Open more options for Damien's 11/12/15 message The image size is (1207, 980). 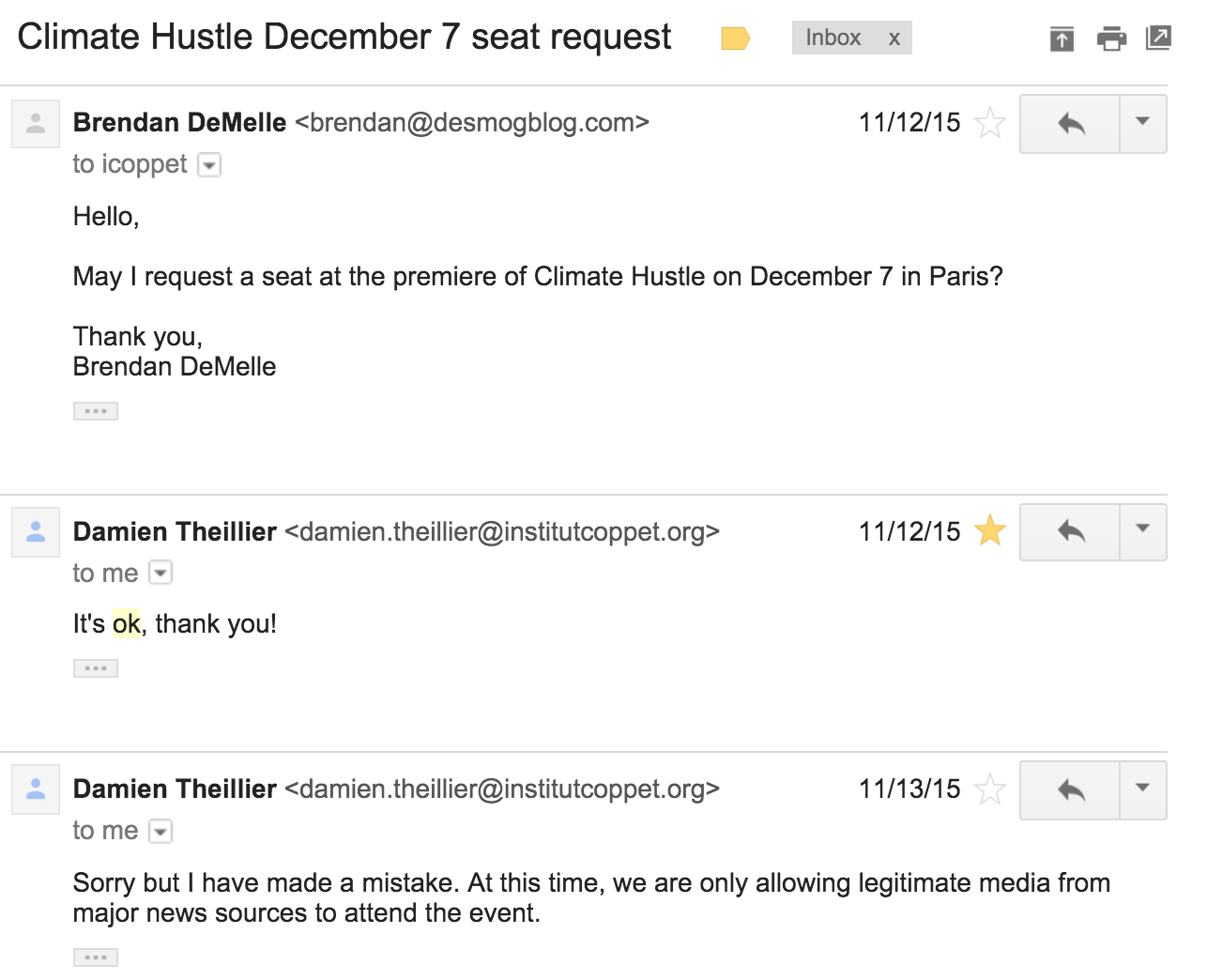click(1143, 531)
